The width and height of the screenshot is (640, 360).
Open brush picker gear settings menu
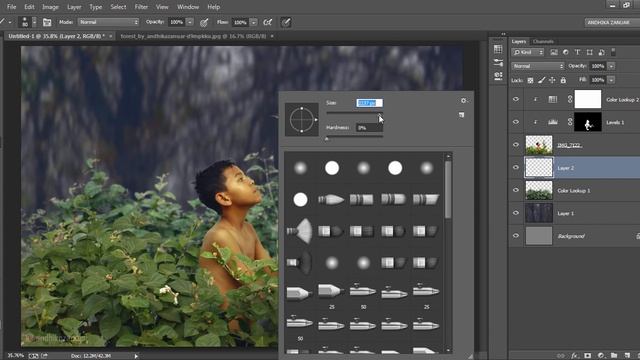pyautogui.click(x=464, y=100)
